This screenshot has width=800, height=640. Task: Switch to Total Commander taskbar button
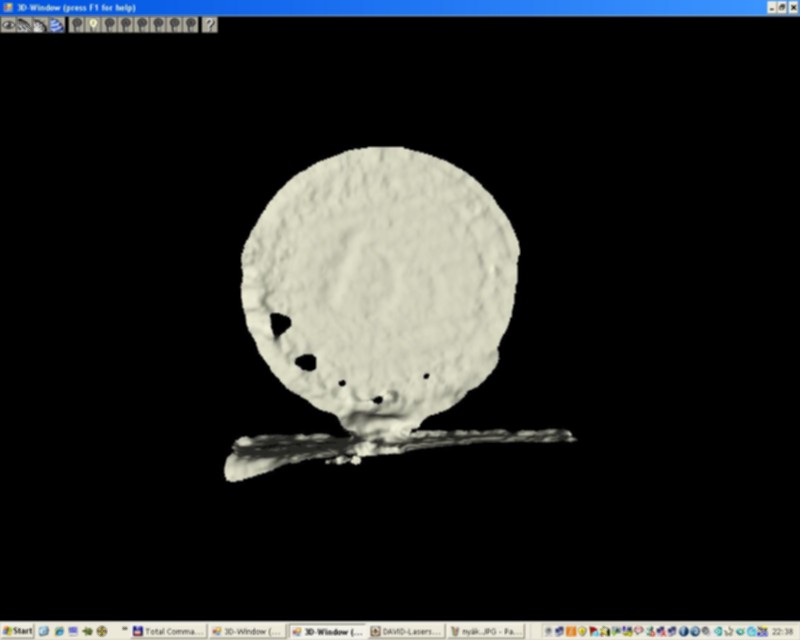point(168,631)
